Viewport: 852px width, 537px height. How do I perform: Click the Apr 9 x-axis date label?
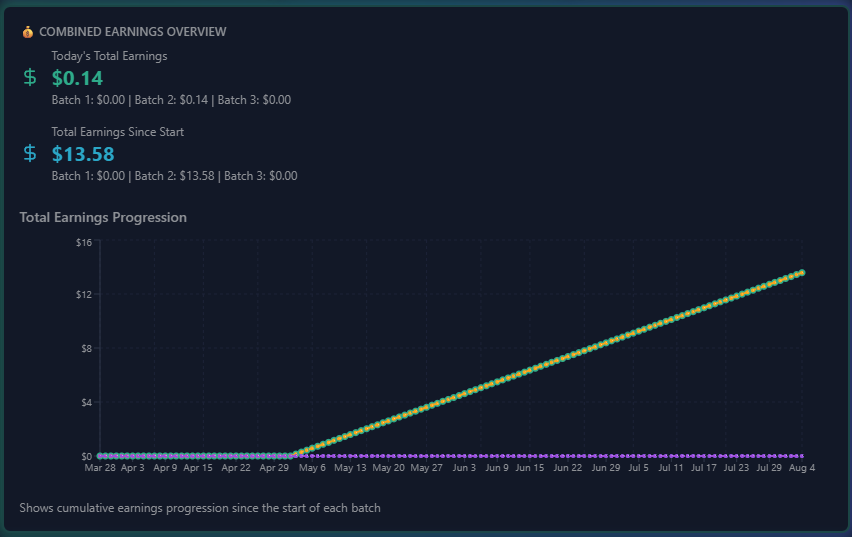(x=165, y=467)
